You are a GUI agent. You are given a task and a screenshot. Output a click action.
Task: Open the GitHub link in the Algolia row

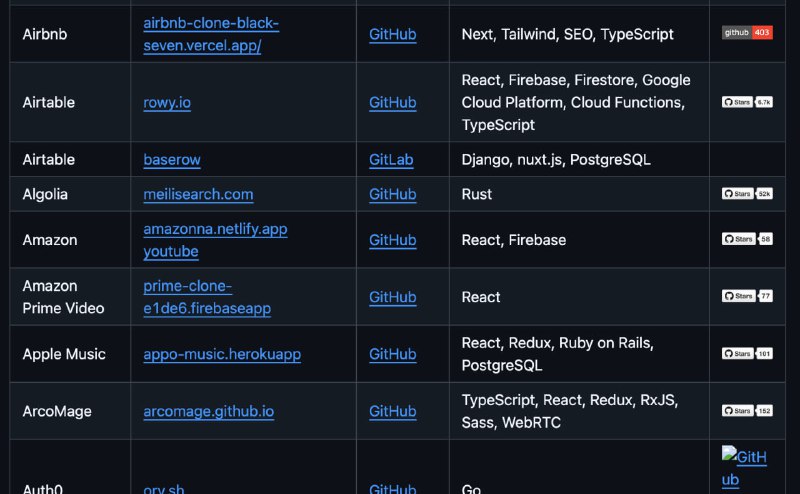point(393,194)
